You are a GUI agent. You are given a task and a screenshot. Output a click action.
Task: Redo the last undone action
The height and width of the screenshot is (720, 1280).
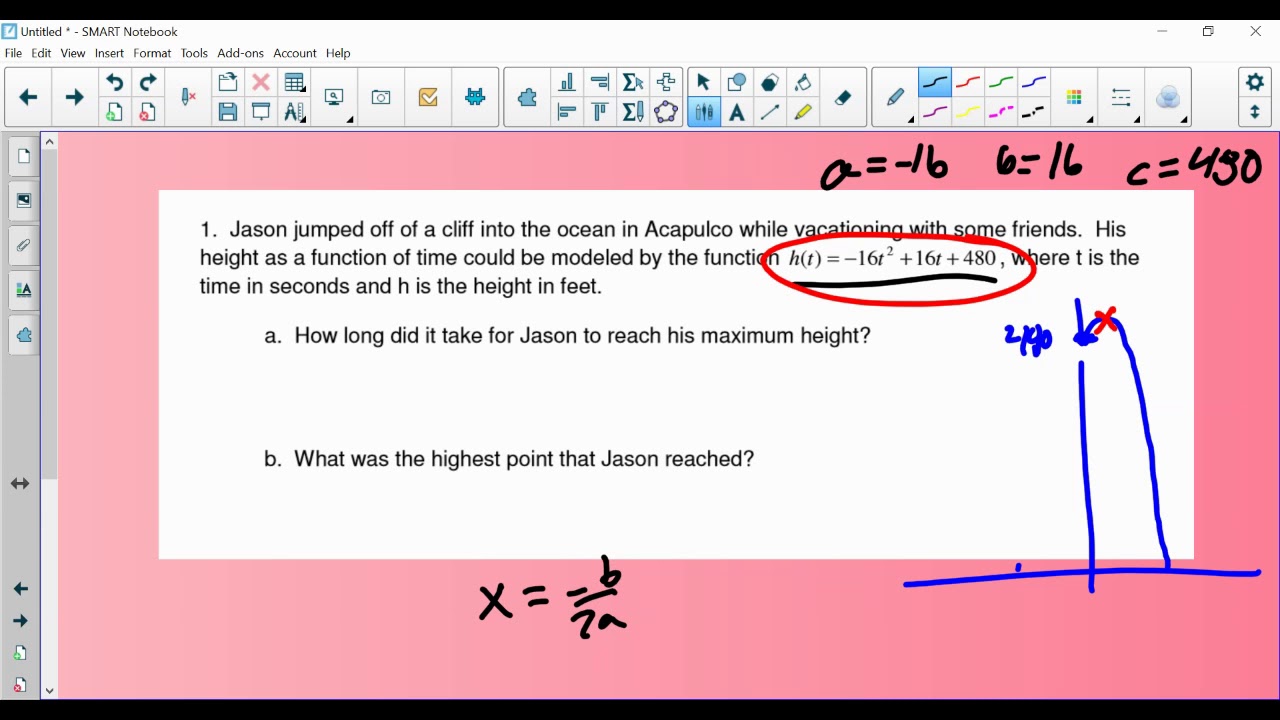(x=148, y=82)
